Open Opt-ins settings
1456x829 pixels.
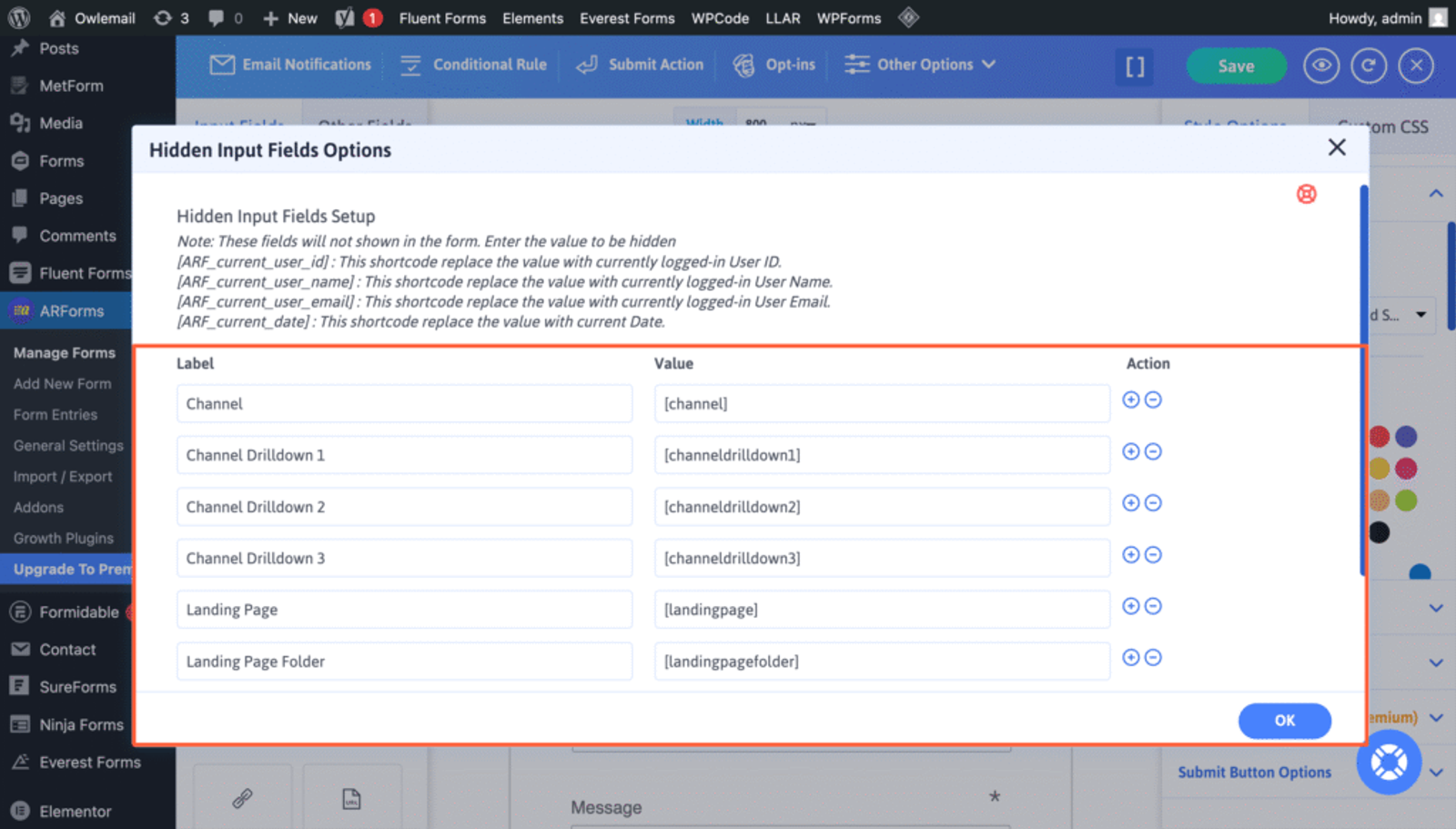tap(774, 65)
